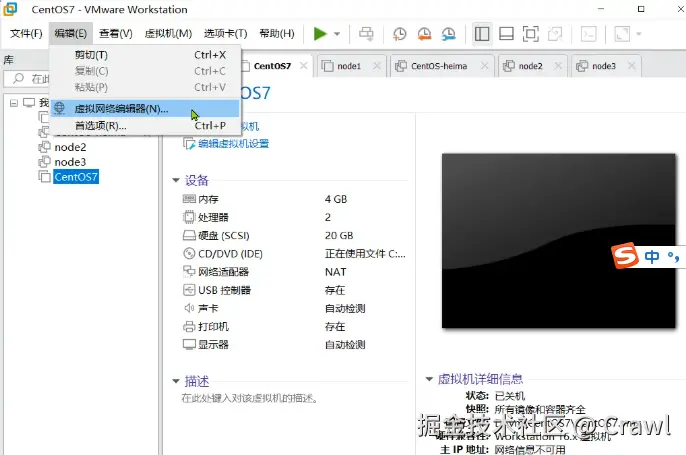686x455 pixels.
Task: Click the 处理器 device row
Action: click(x=294, y=217)
